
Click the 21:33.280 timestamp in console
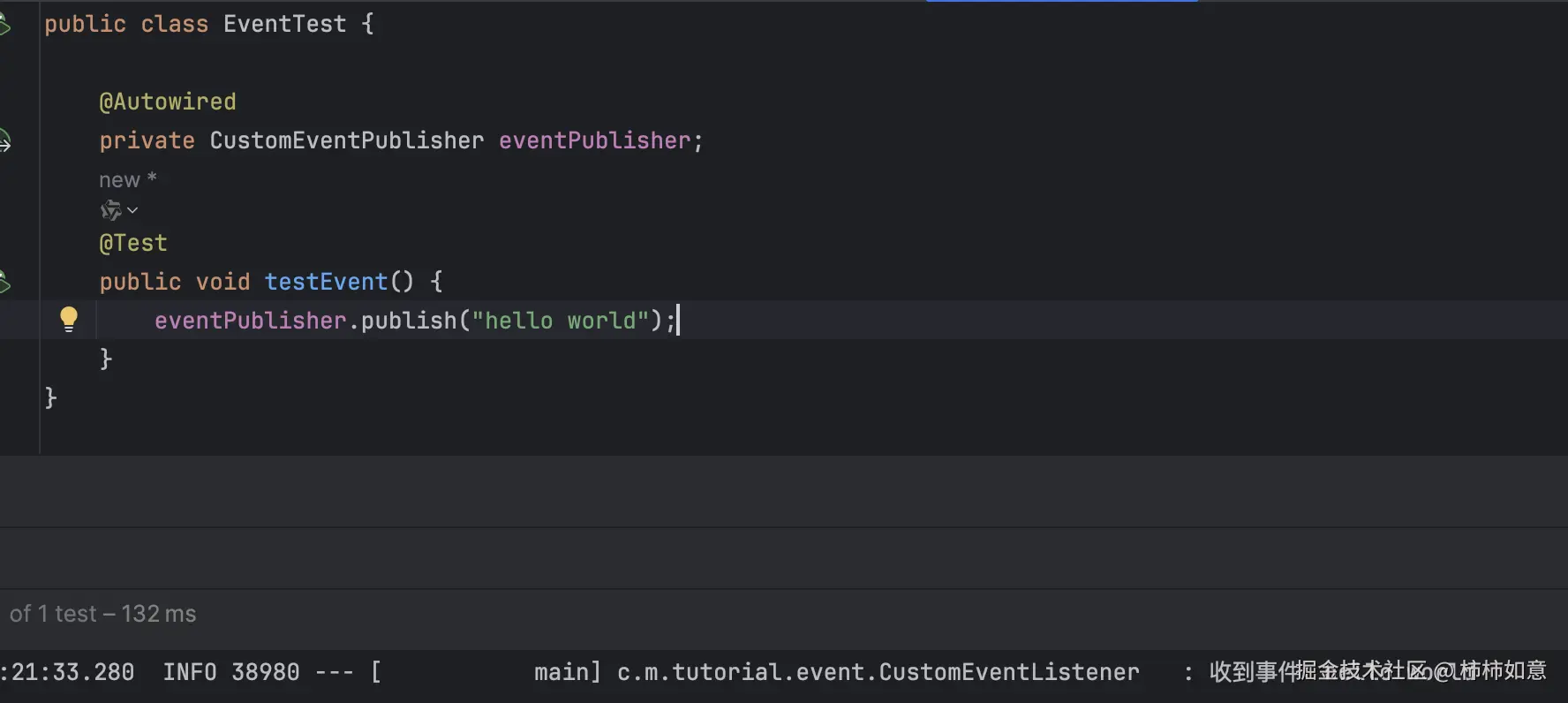(72, 672)
